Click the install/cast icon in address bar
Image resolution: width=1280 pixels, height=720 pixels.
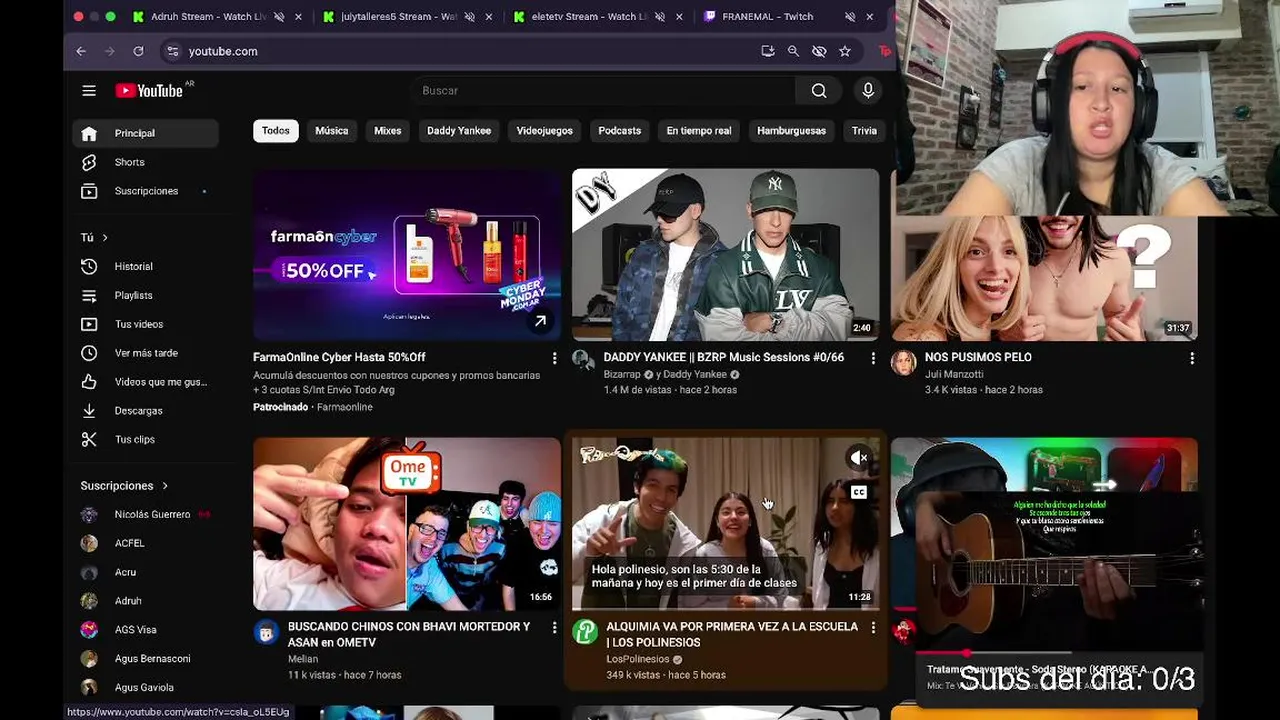click(768, 51)
